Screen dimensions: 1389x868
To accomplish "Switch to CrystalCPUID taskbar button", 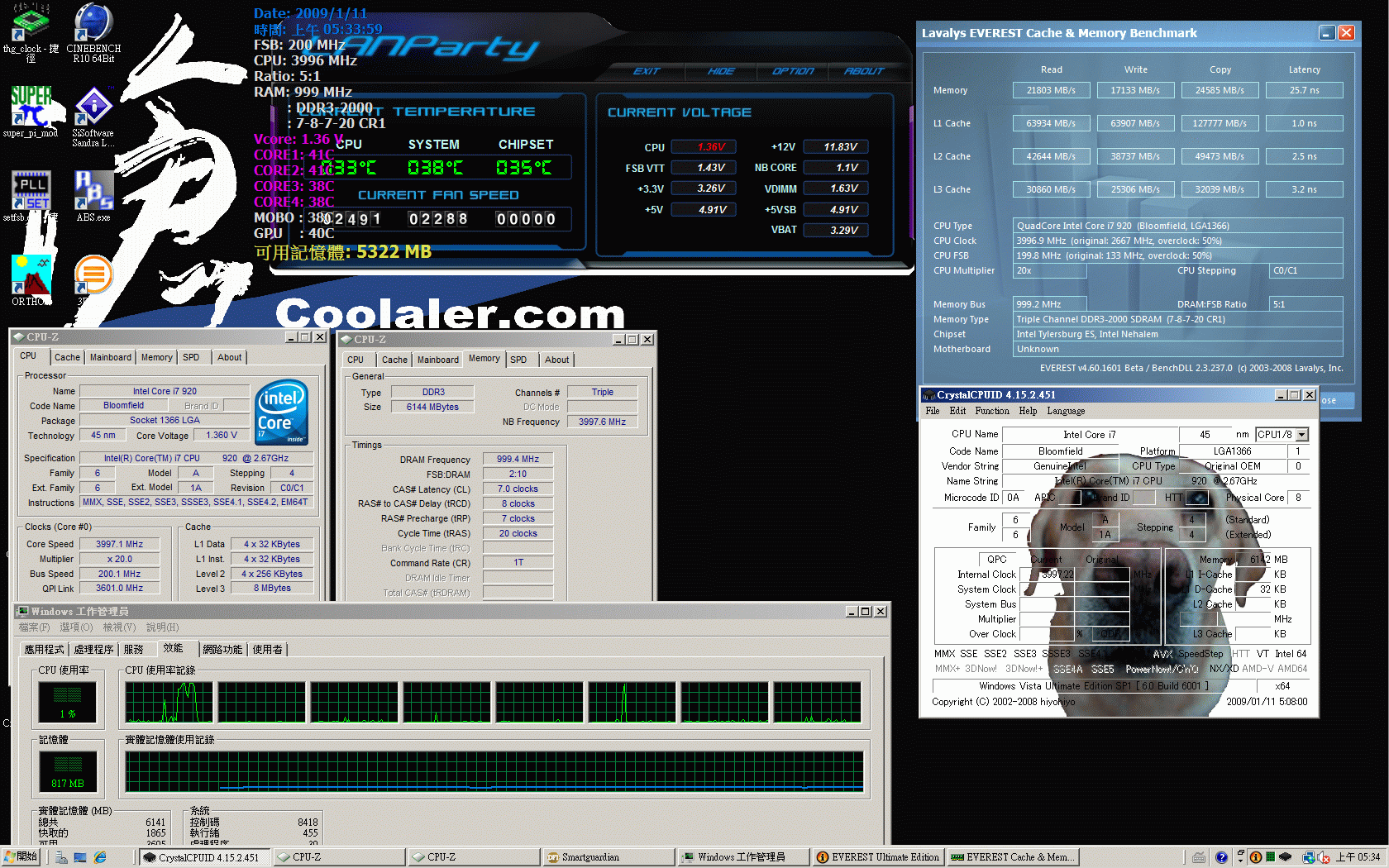I will (x=204, y=857).
